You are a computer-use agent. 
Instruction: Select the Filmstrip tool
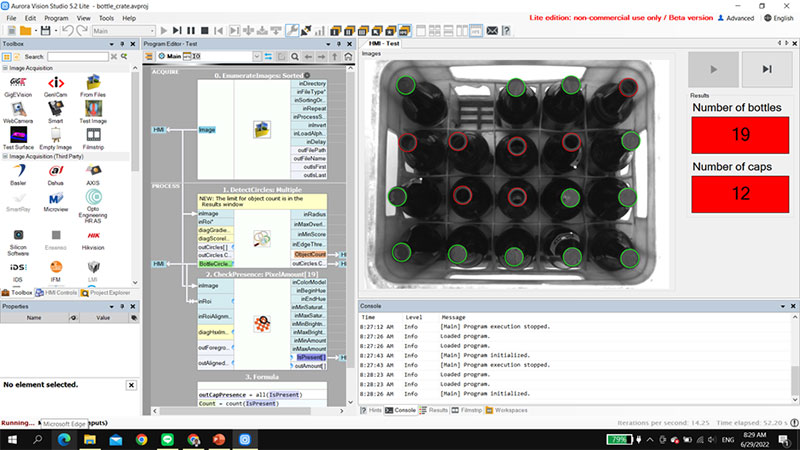click(93, 139)
